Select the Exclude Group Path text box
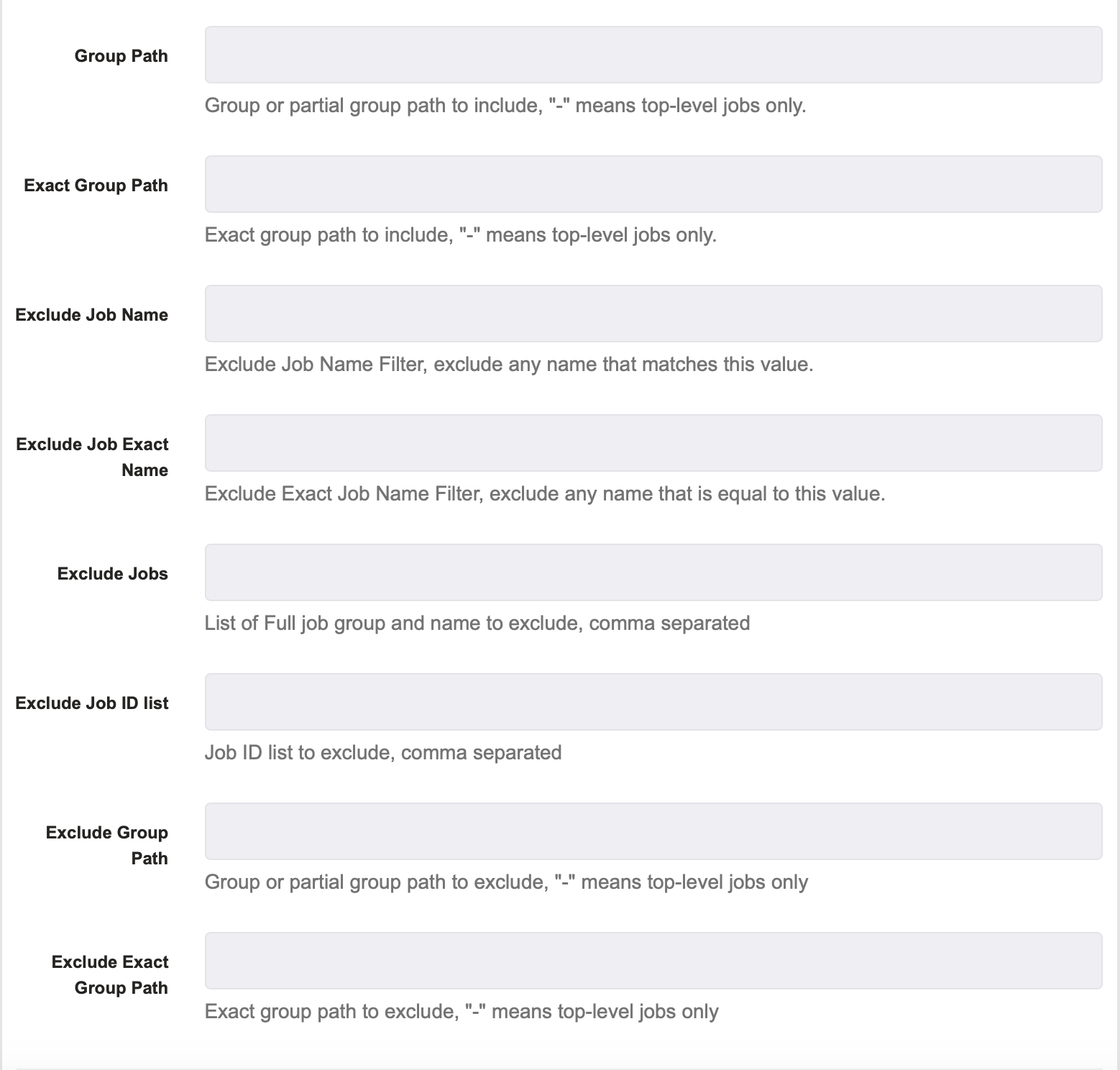 tap(653, 831)
